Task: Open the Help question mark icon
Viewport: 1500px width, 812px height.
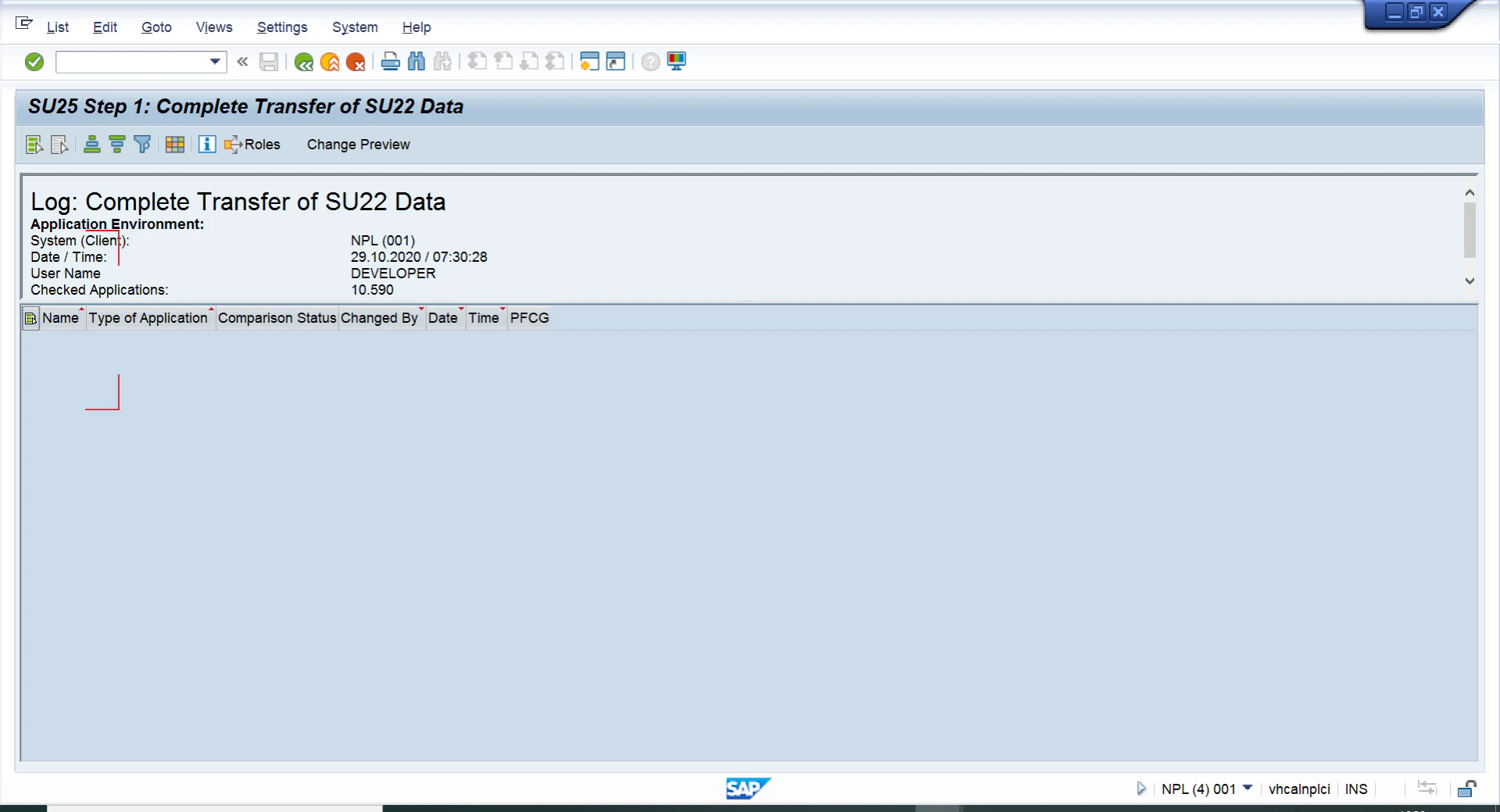Action: tap(650, 62)
